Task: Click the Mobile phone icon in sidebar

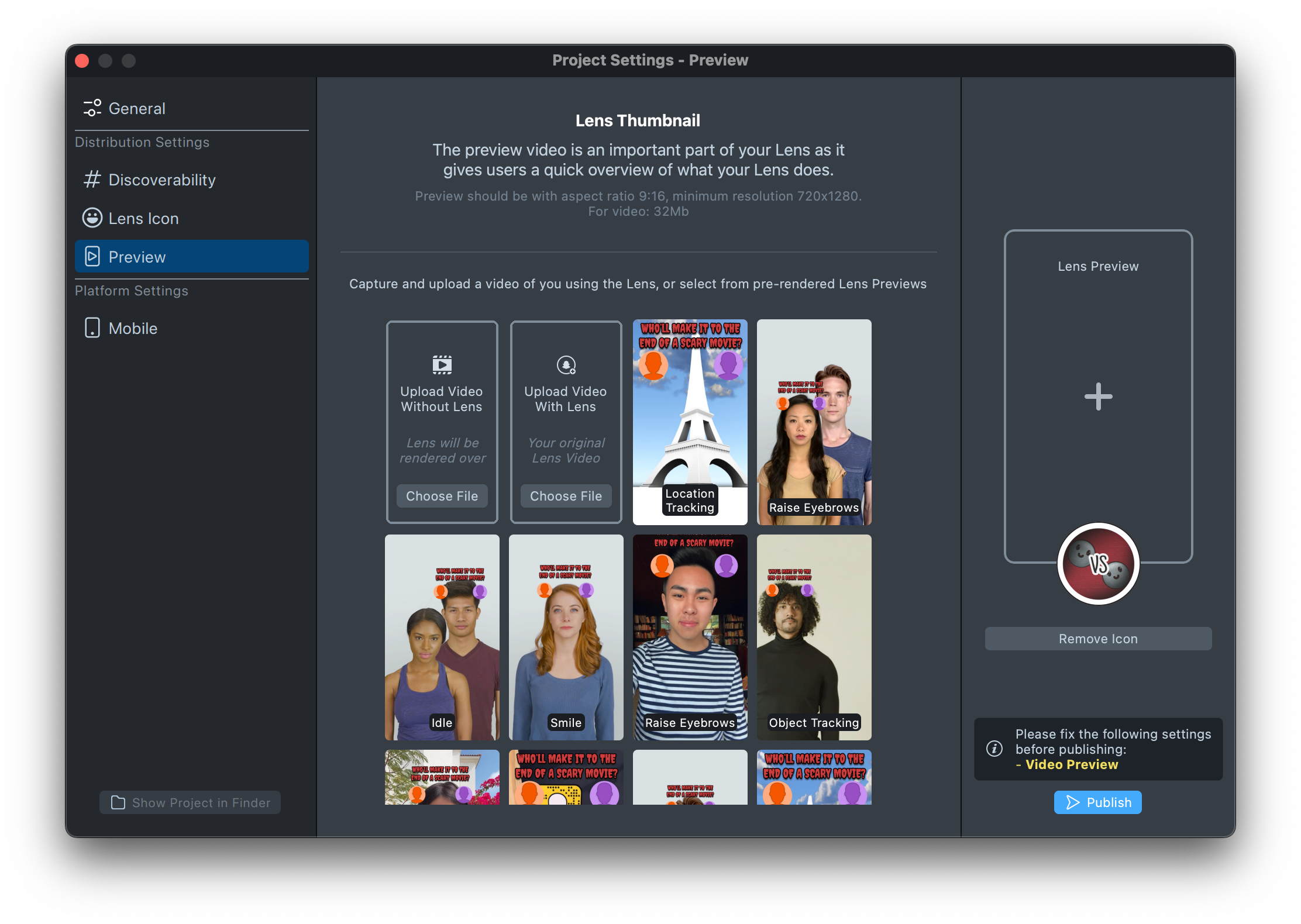Action: pyautogui.click(x=92, y=328)
